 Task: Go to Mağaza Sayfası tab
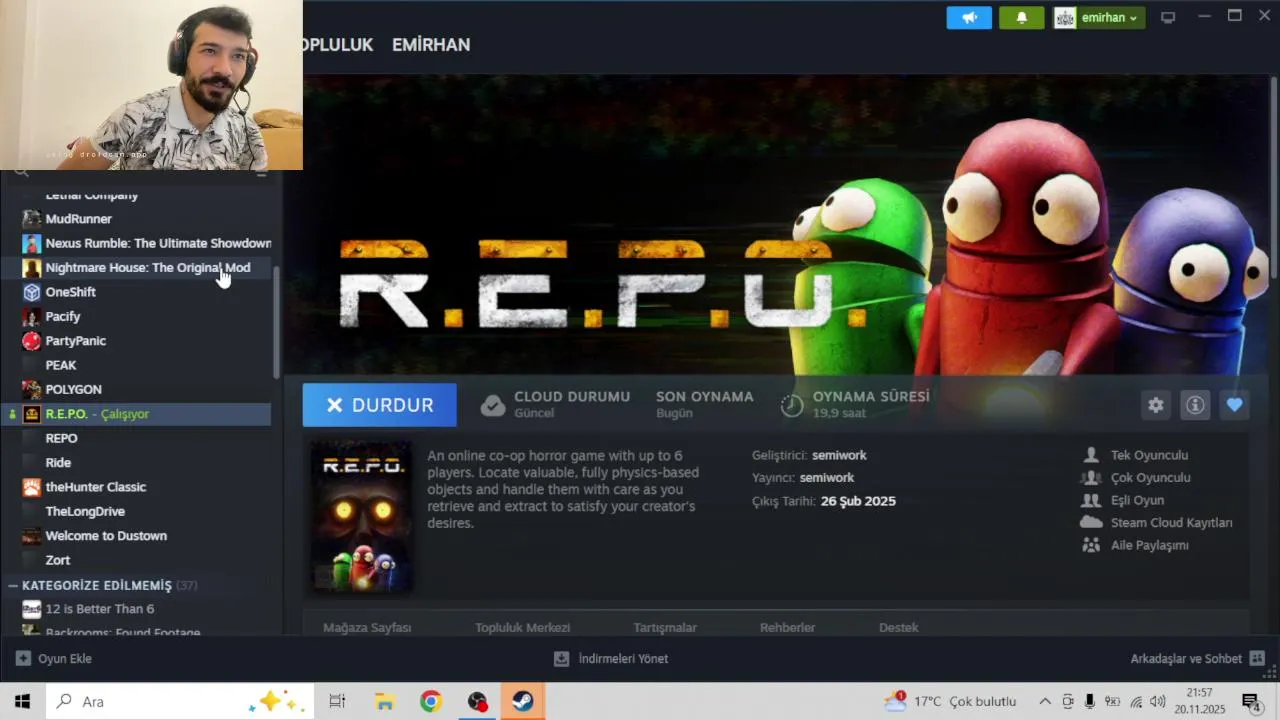click(x=367, y=628)
